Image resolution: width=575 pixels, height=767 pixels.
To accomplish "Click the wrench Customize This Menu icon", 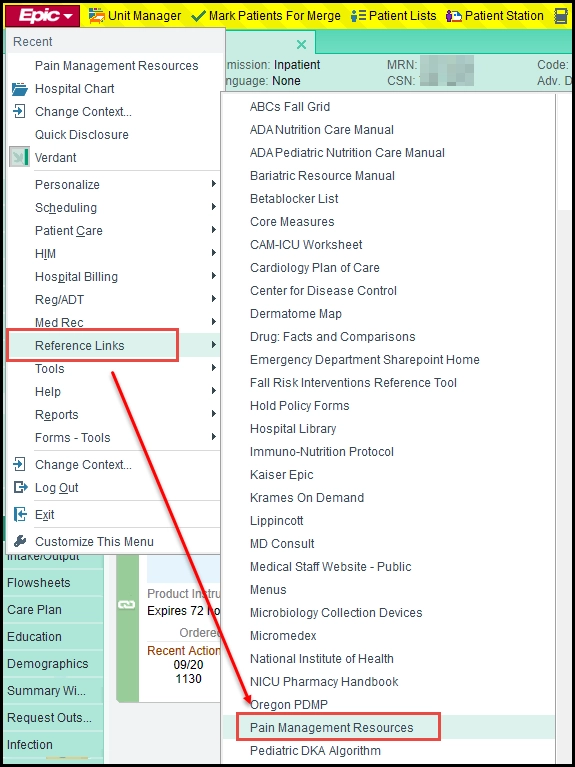I will pos(20,541).
